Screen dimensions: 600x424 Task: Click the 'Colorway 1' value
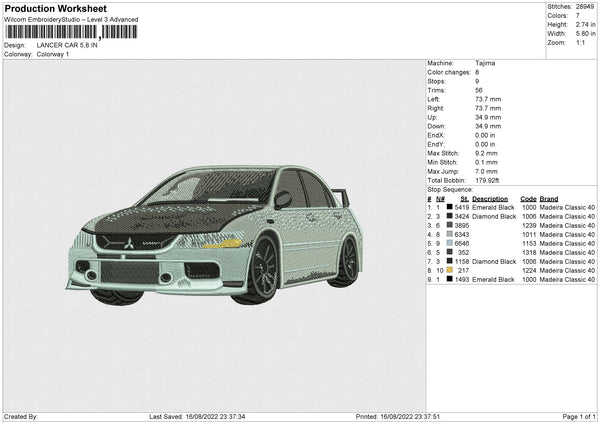pos(53,54)
